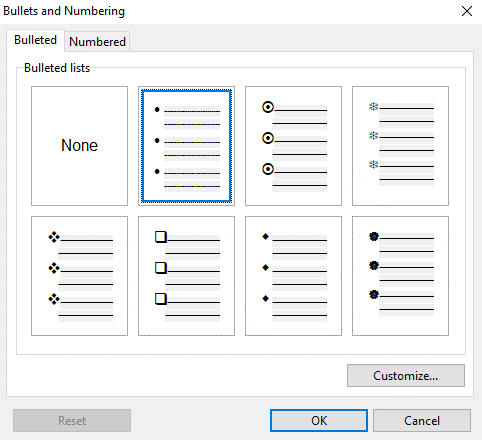Choose the dark flower rosette bullet style
Image resolution: width=482 pixels, height=440 pixels.
click(x=400, y=276)
